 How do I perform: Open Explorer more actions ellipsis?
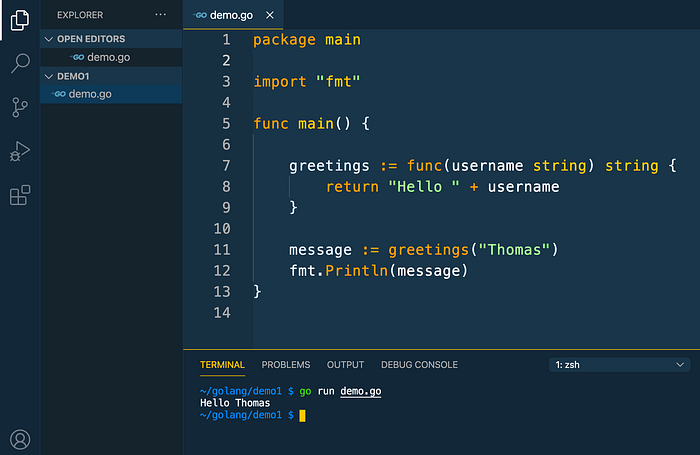161,15
